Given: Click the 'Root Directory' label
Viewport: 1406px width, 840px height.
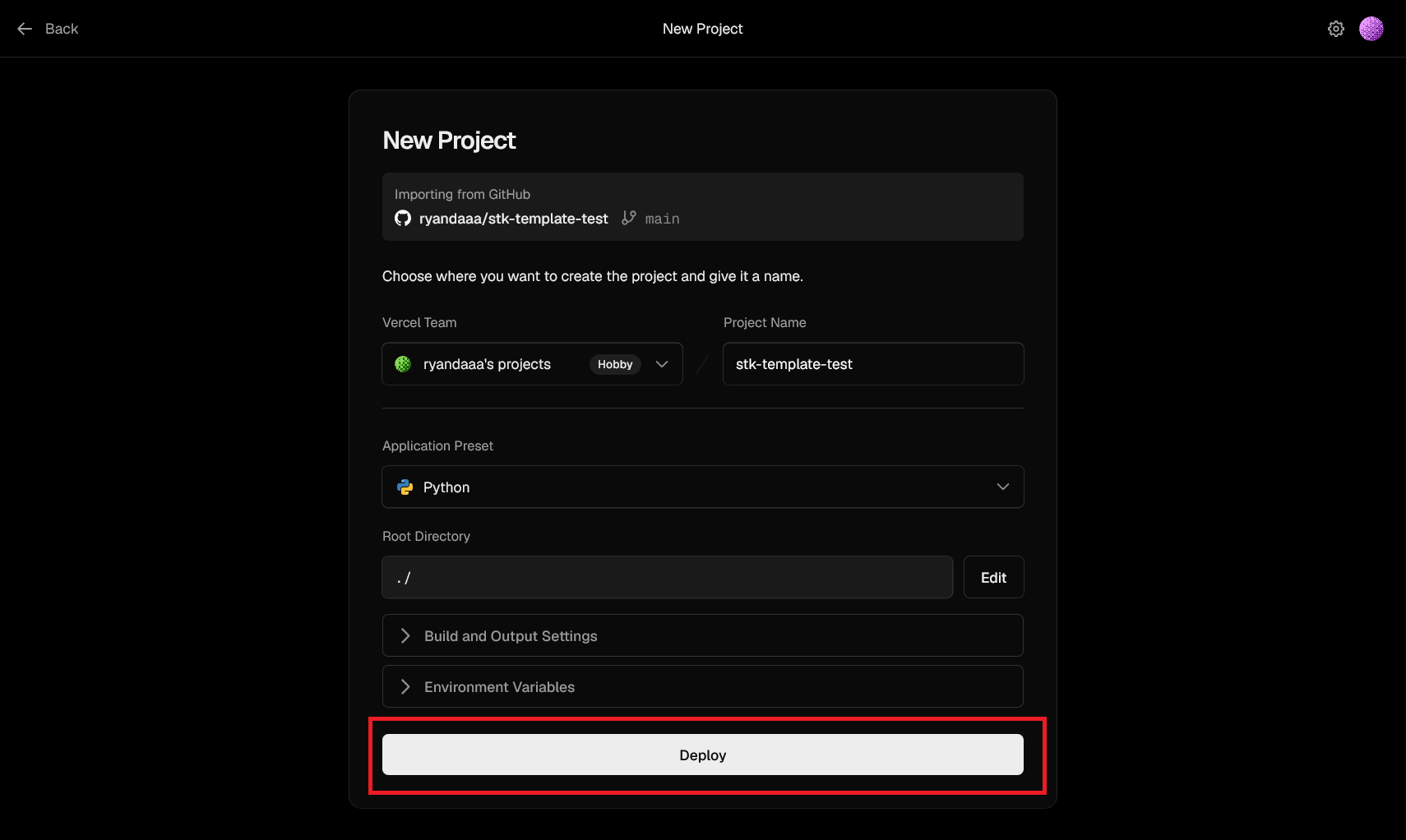Looking at the screenshot, I should point(426,536).
